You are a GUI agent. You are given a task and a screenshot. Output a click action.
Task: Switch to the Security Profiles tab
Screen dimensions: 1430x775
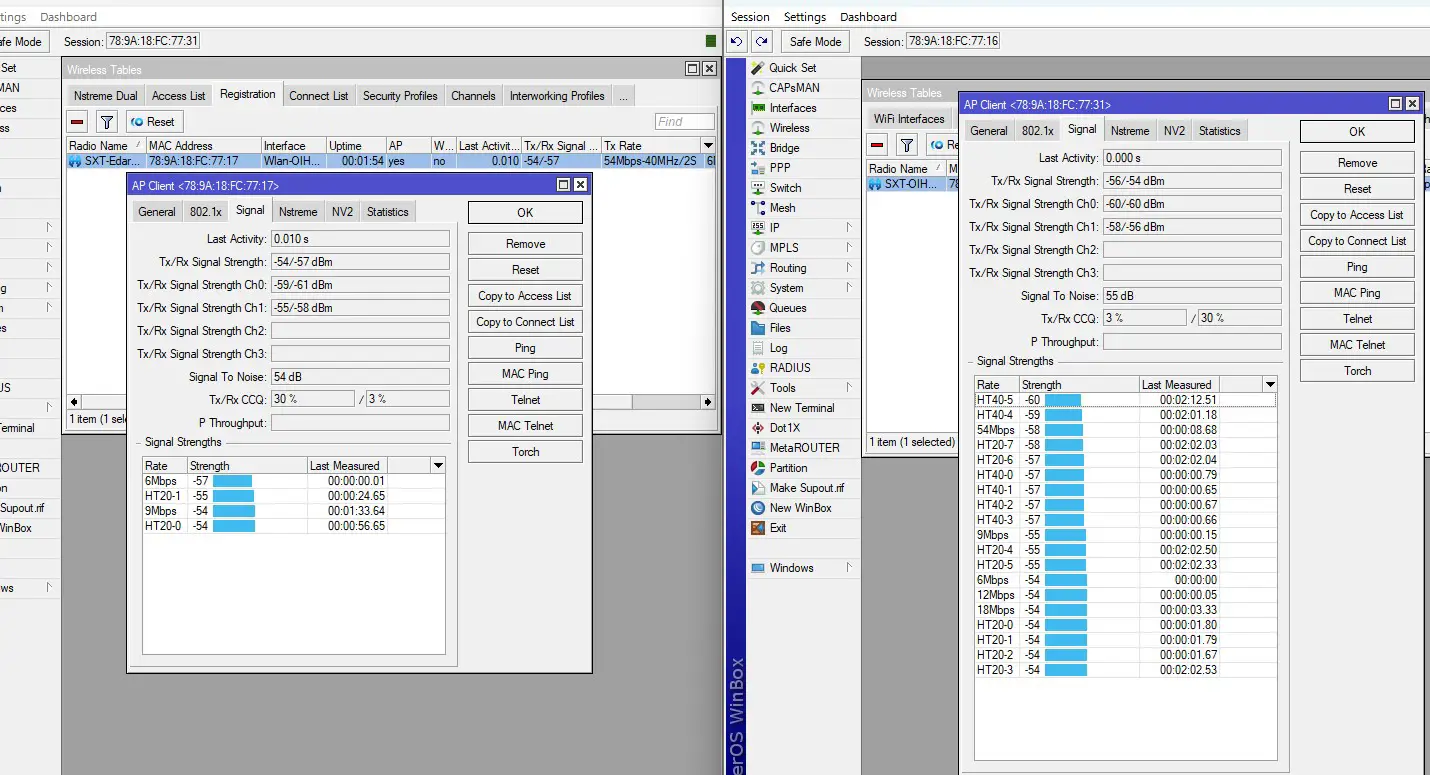click(x=400, y=96)
